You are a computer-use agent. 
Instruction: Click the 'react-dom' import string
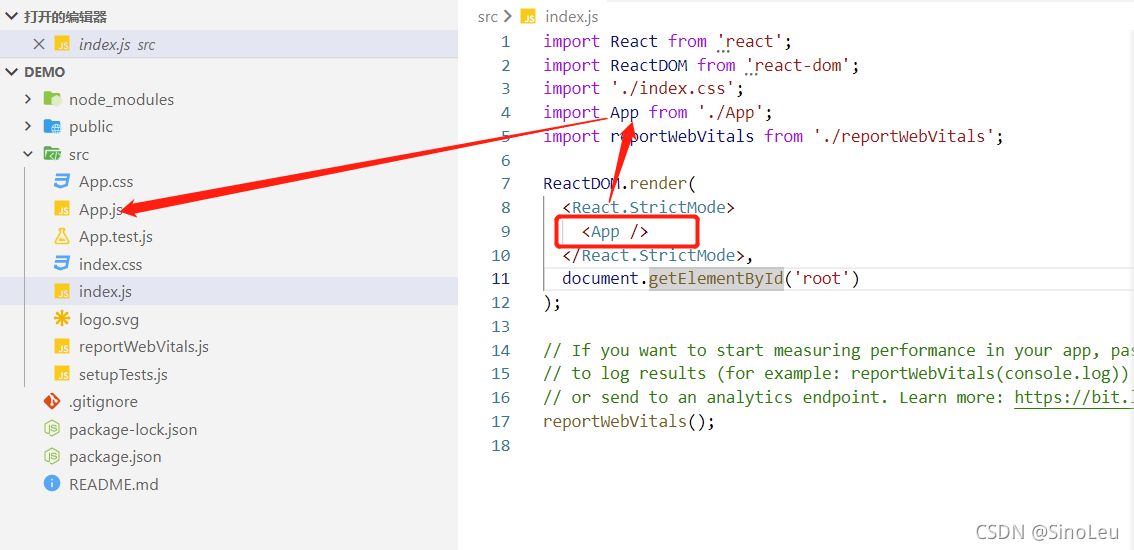pos(798,65)
